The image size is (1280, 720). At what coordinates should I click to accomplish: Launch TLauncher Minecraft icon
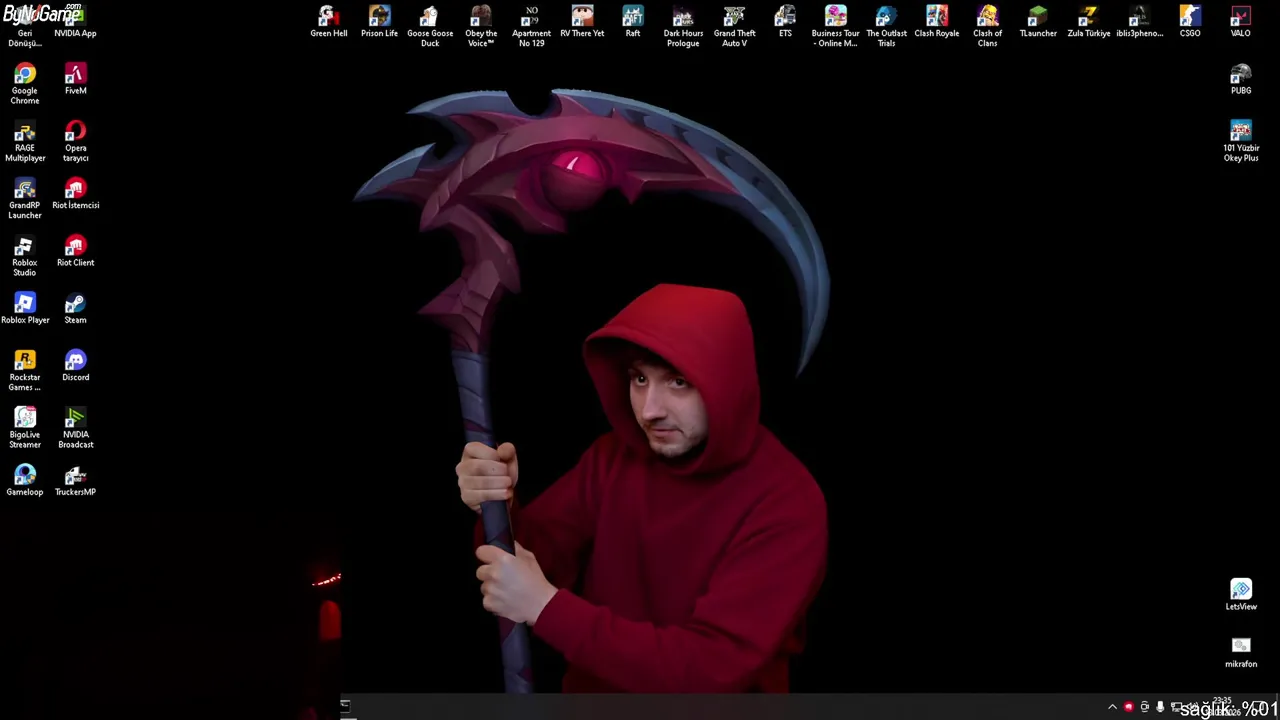(x=1038, y=22)
